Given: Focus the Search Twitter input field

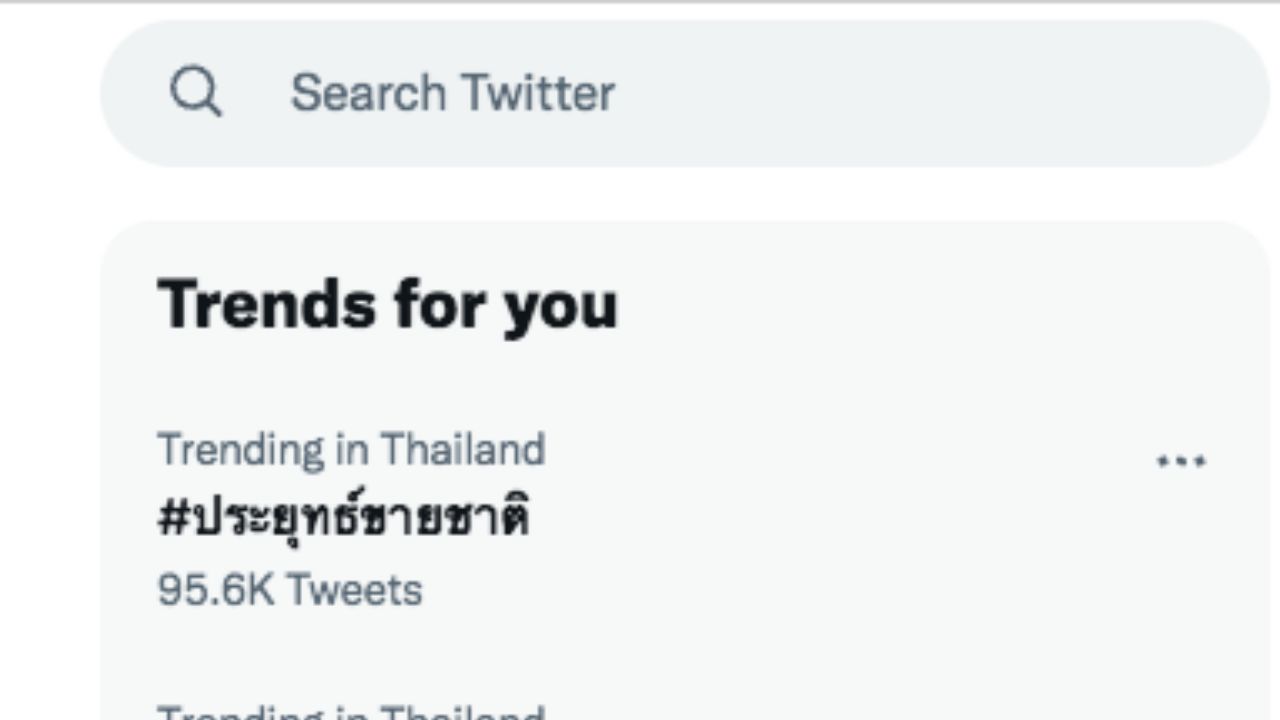Looking at the screenshot, I should [700, 94].
